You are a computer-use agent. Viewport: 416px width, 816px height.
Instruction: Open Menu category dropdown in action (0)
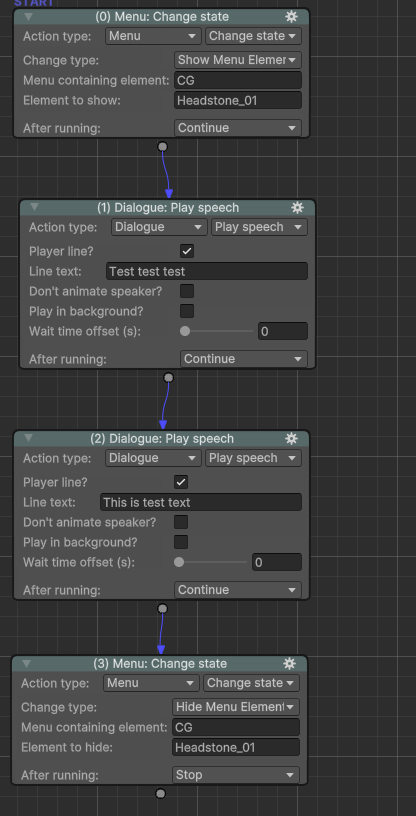coord(153,36)
